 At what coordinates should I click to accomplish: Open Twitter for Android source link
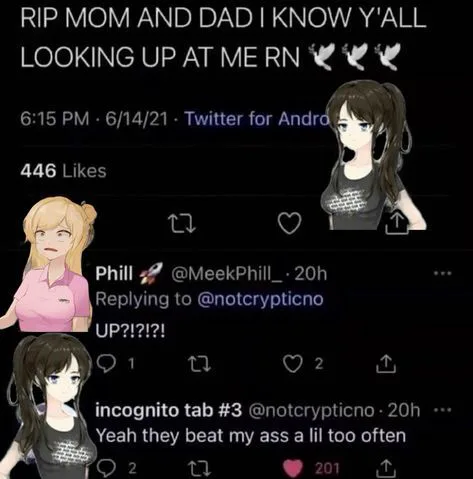257,119
